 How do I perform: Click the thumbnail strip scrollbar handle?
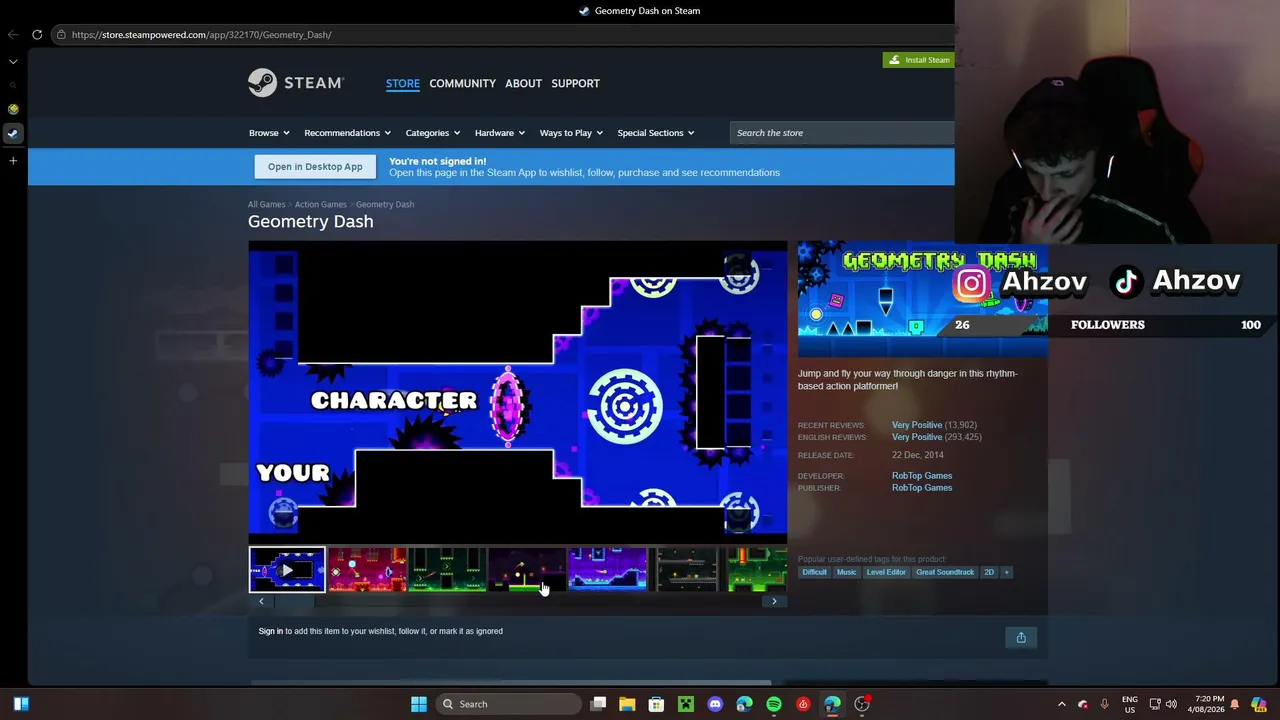tap(296, 601)
